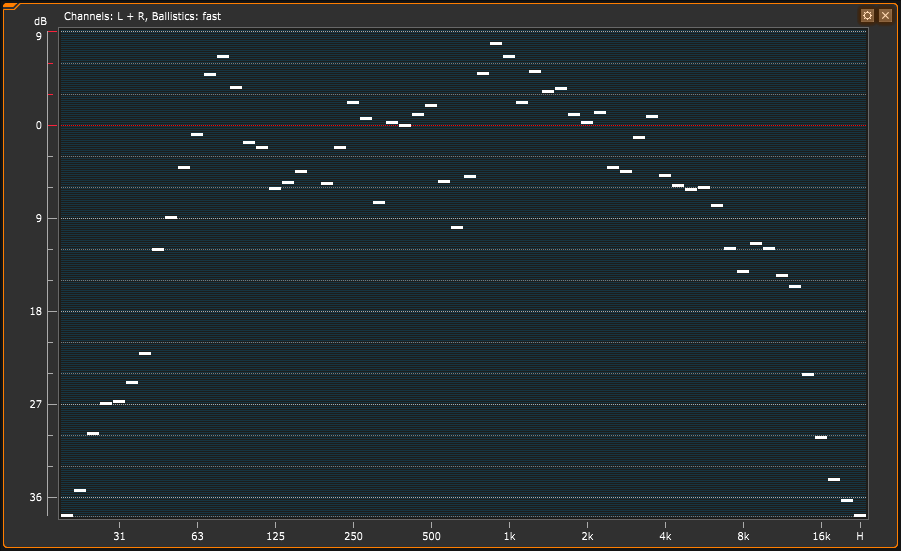Viewport: 901px width, 551px height.
Task: Pick the 1k frequency label
Action: [x=509, y=537]
